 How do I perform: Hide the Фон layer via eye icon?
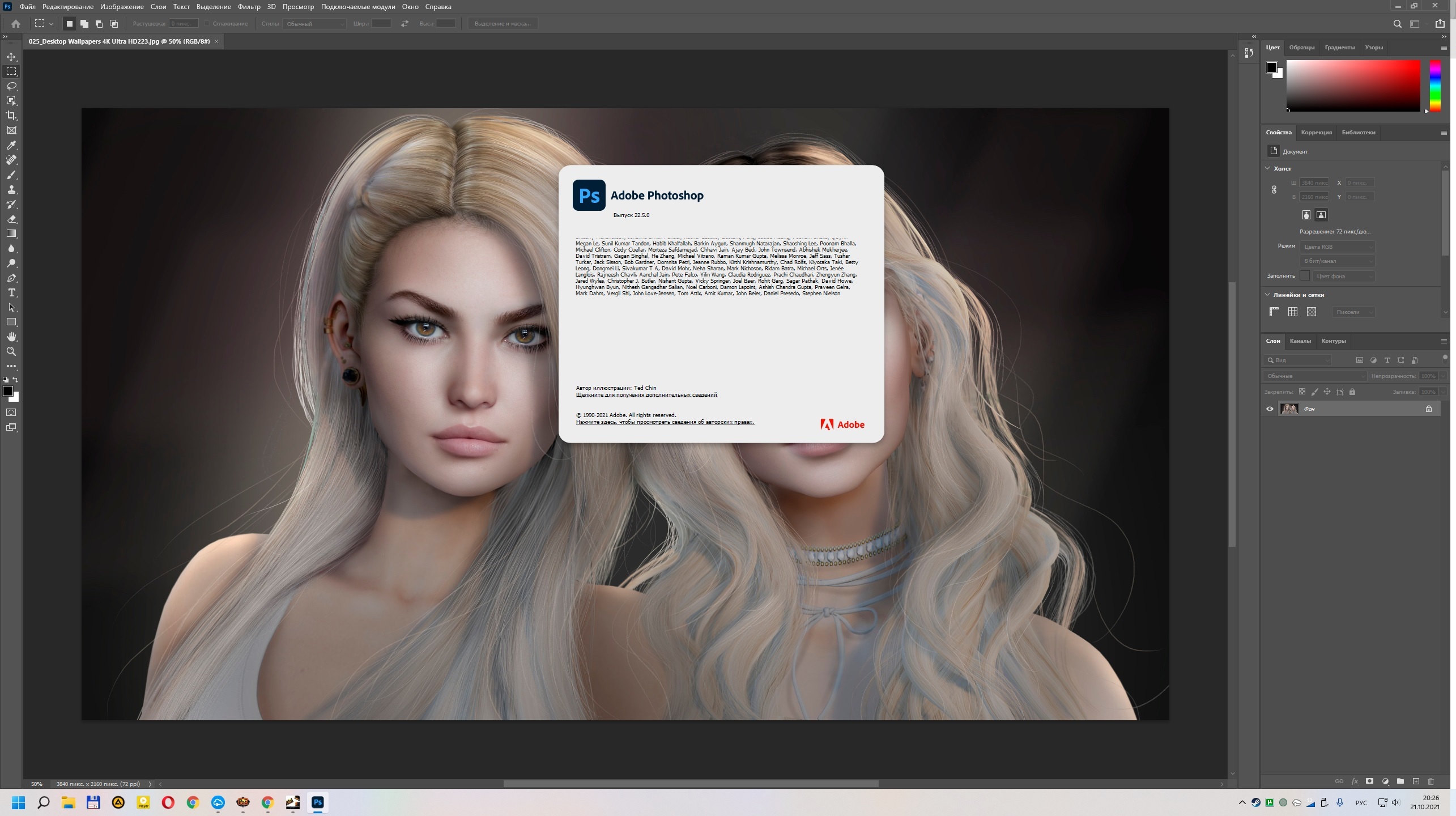point(1270,409)
